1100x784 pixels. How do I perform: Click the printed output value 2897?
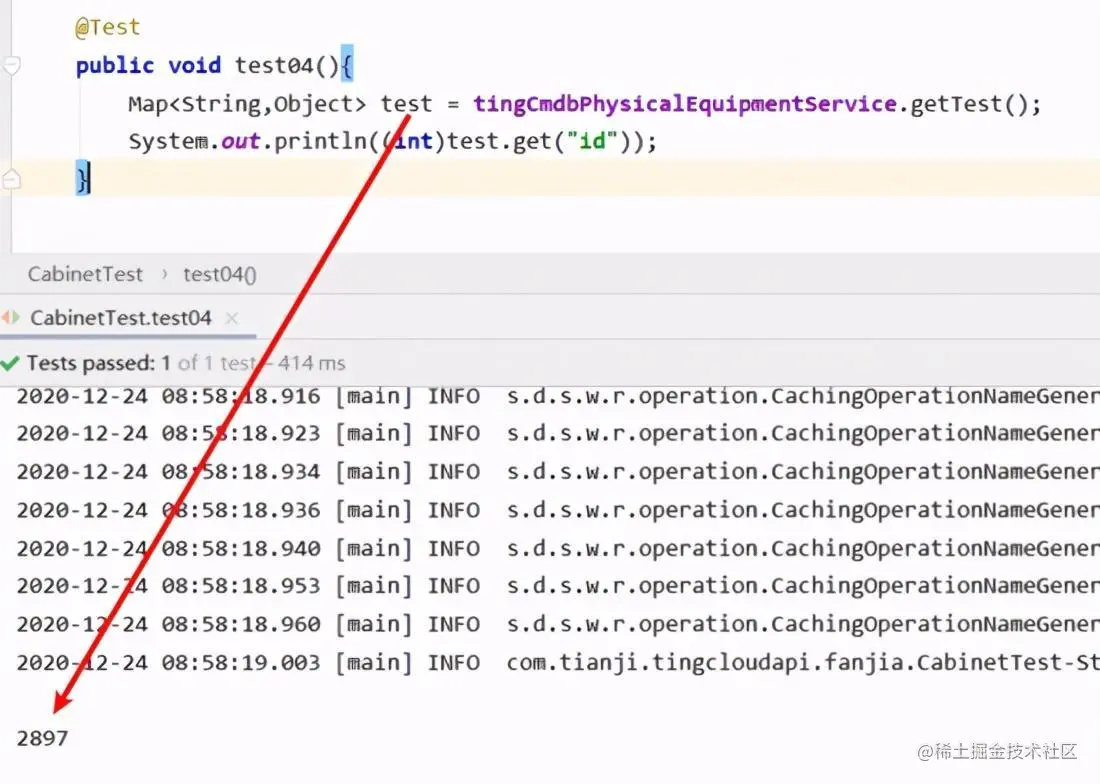42,738
